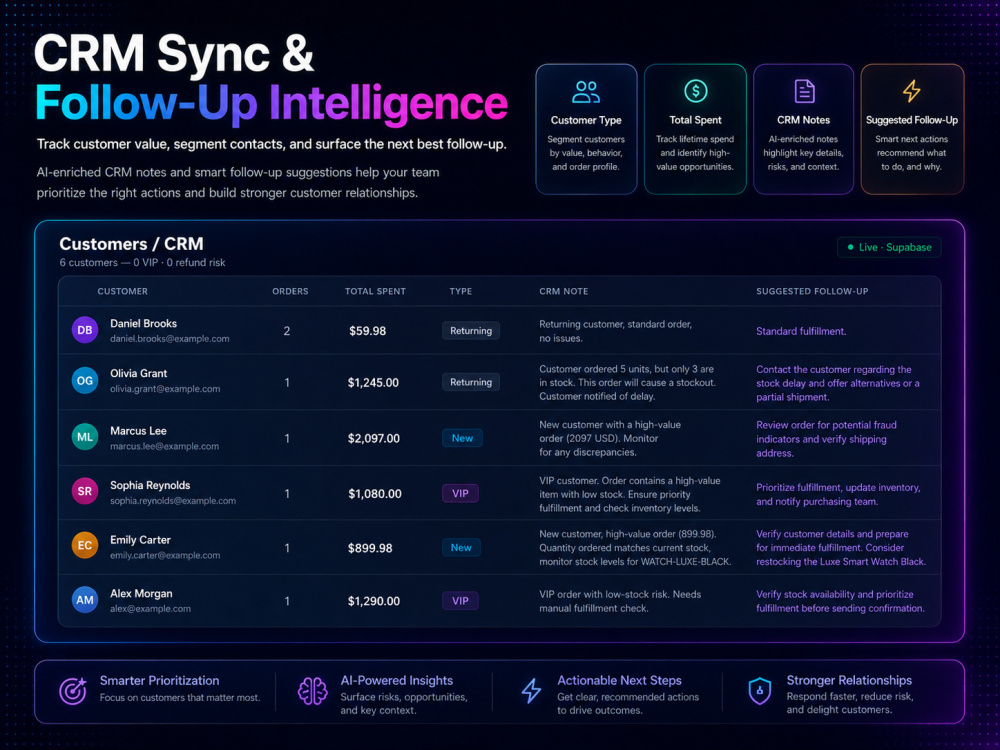The width and height of the screenshot is (1000, 750).
Task: Click follow-up about stock delay alternatives
Action: pos(838,383)
